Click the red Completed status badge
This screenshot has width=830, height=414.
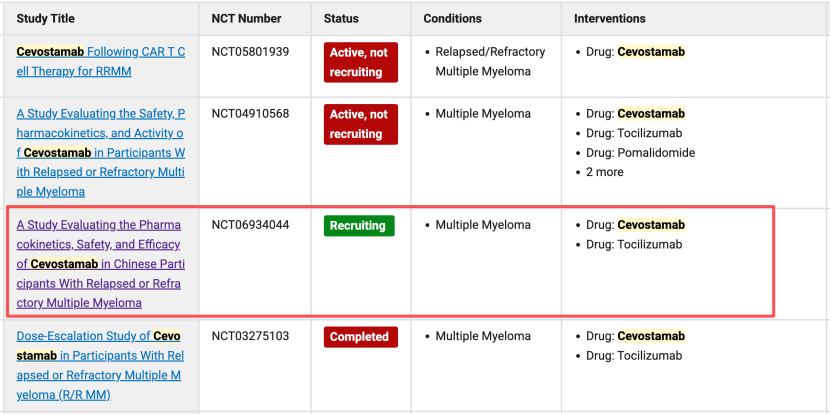(360, 337)
